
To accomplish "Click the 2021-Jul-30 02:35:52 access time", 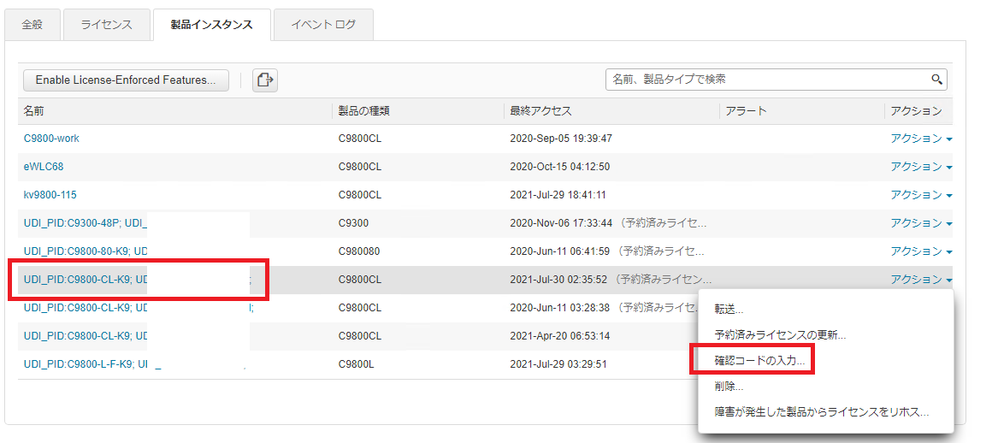I will [560, 279].
